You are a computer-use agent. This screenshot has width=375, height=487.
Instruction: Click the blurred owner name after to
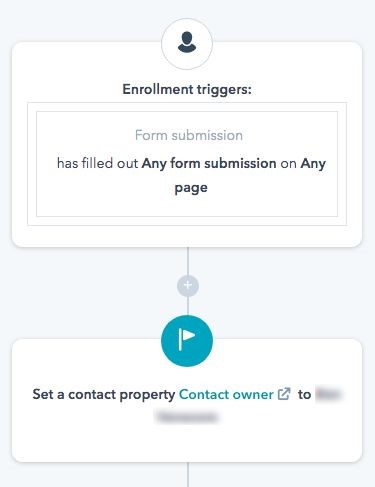[329, 394]
